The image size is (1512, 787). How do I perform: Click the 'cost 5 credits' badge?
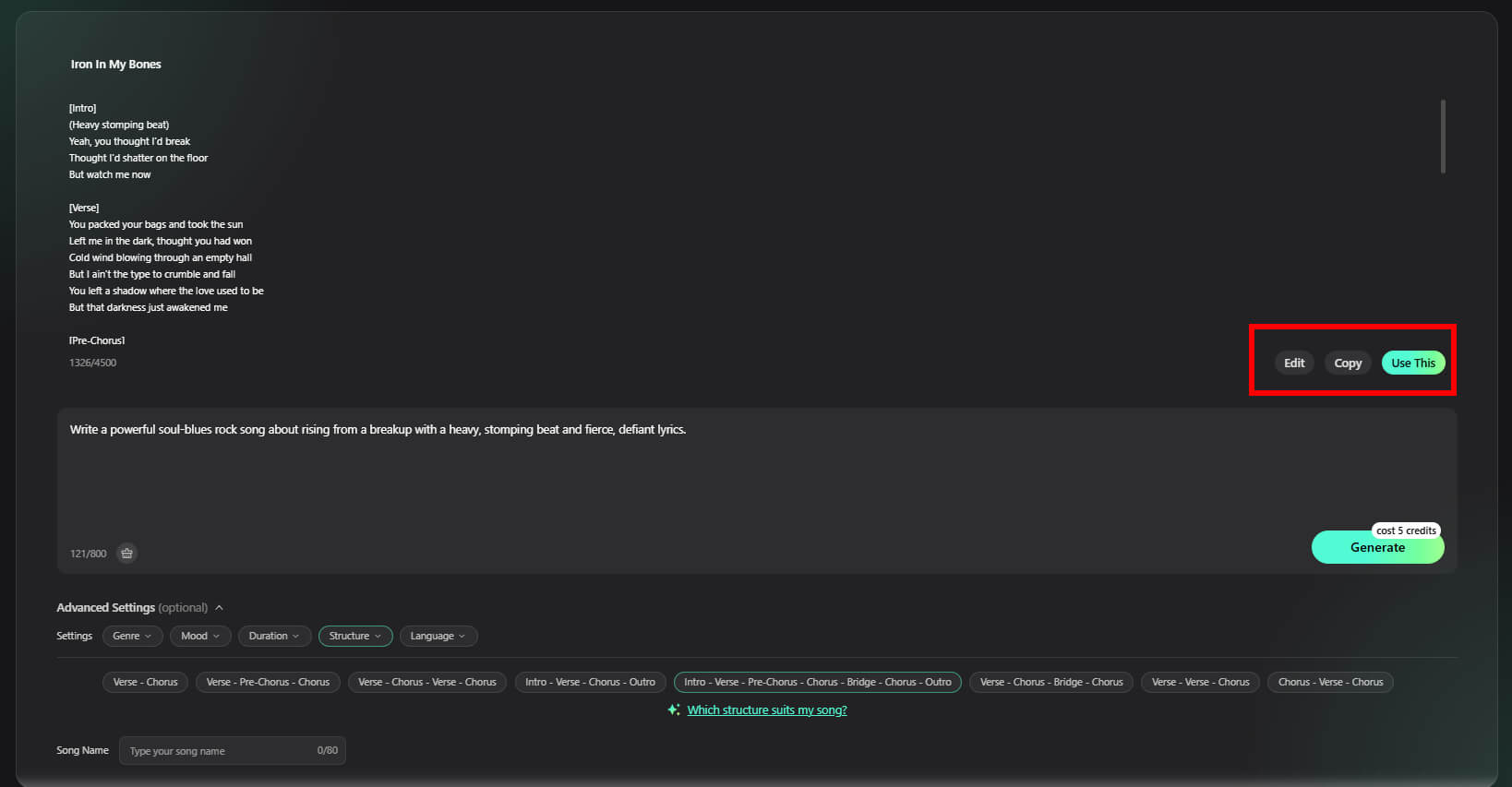(1406, 531)
